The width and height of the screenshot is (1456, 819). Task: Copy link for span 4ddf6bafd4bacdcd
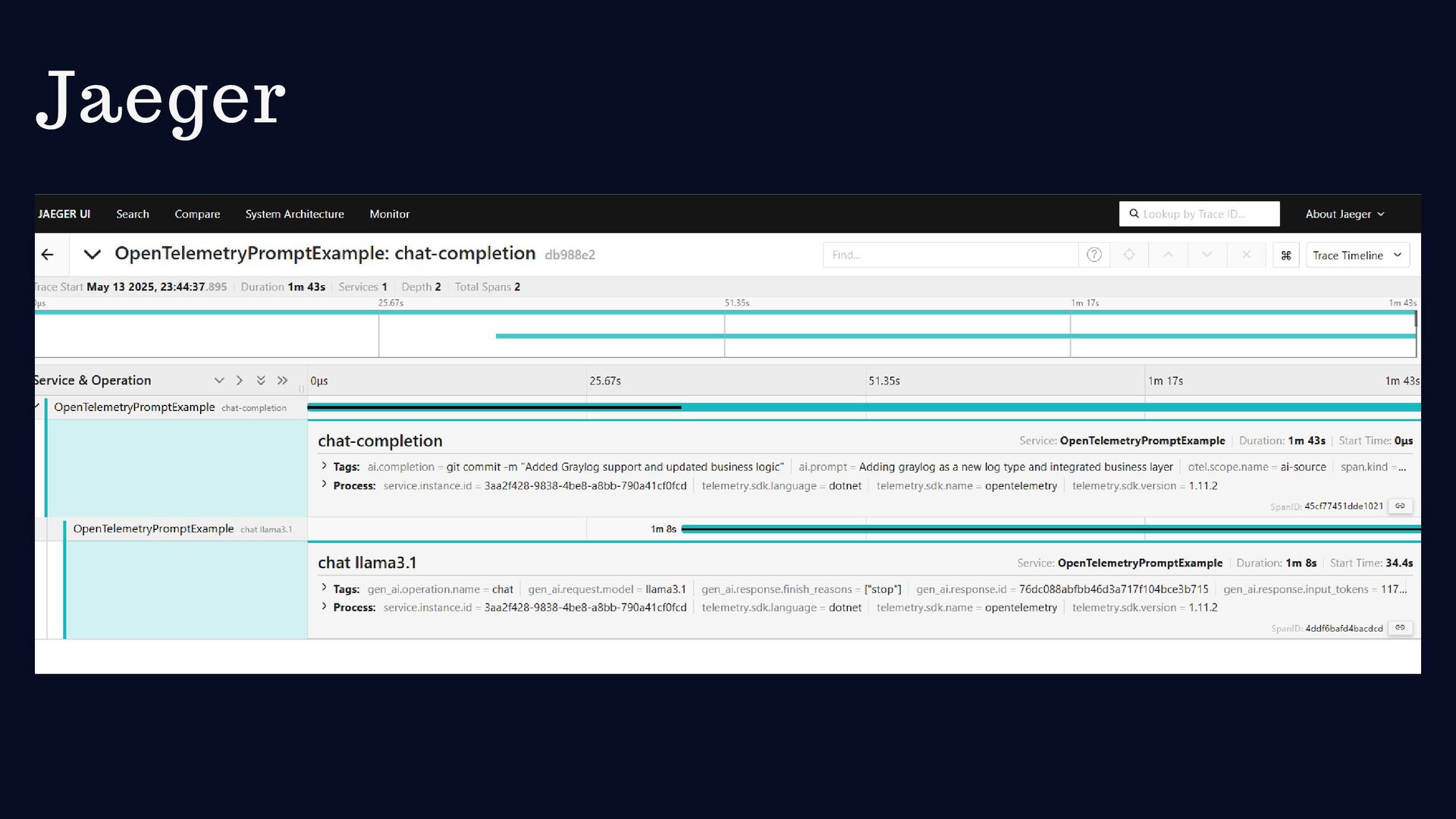point(1400,628)
